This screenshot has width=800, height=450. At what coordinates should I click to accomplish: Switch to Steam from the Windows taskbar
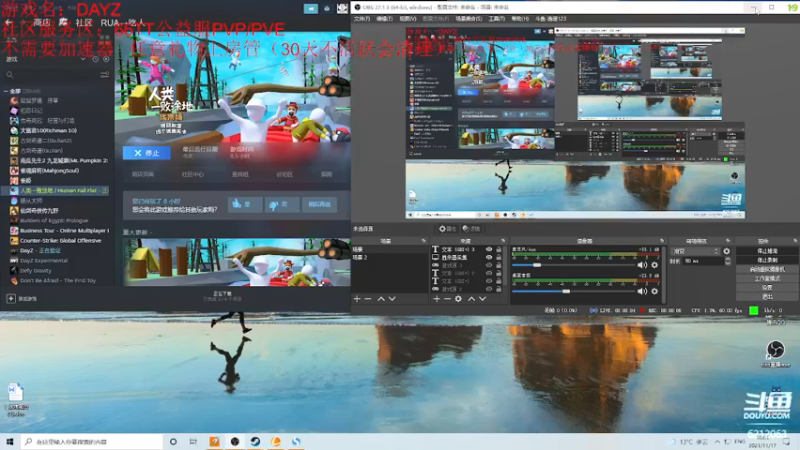(x=256, y=441)
